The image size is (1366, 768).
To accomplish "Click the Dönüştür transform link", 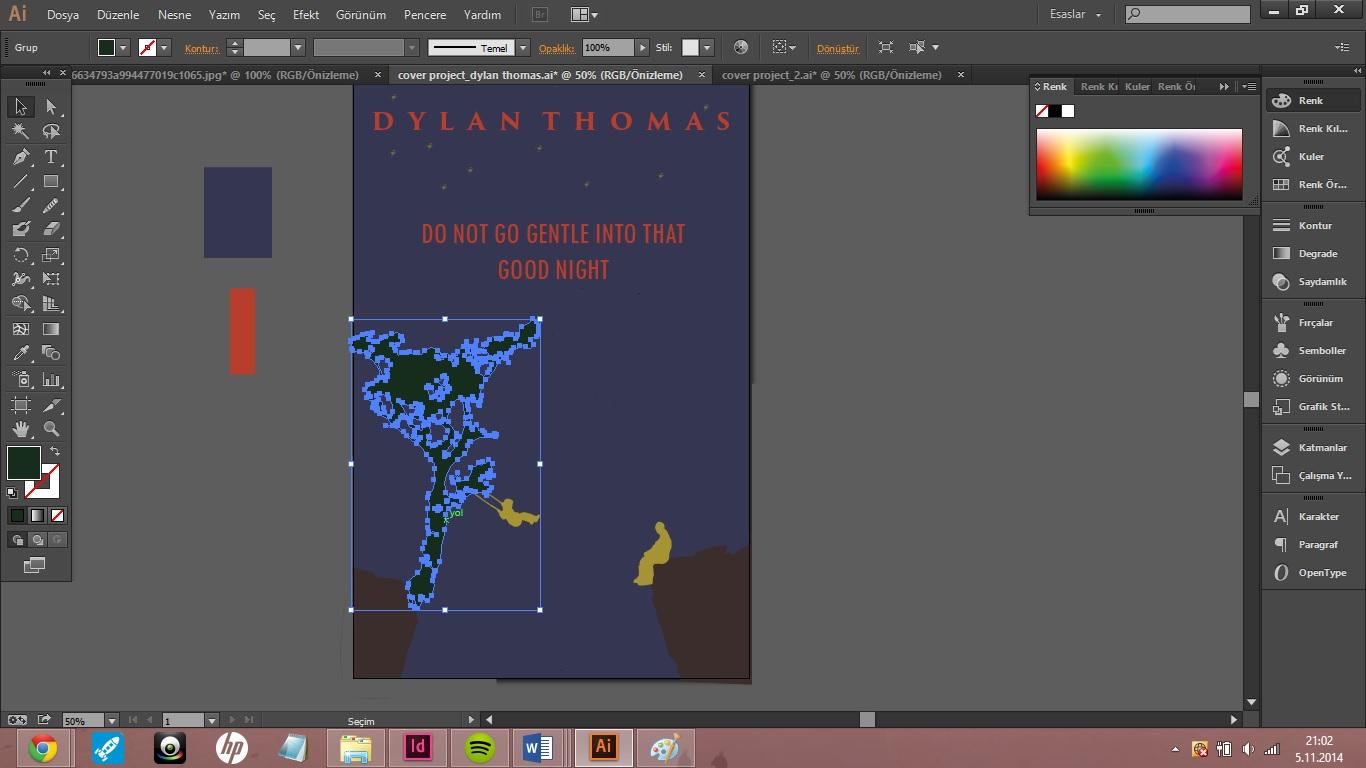I will pyautogui.click(x=838, y=48).
